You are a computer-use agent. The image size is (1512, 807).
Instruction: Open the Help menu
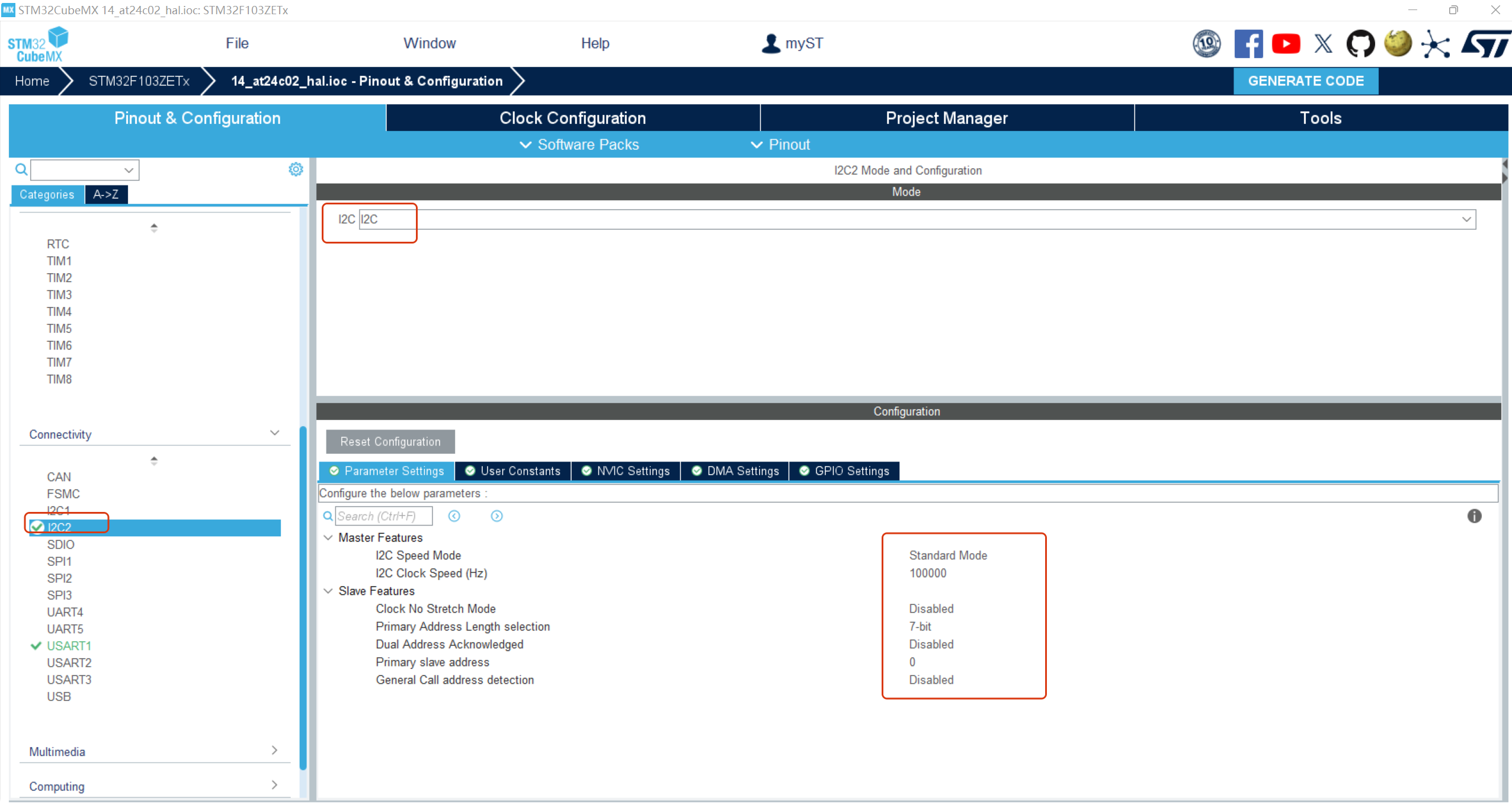point(595,43)
